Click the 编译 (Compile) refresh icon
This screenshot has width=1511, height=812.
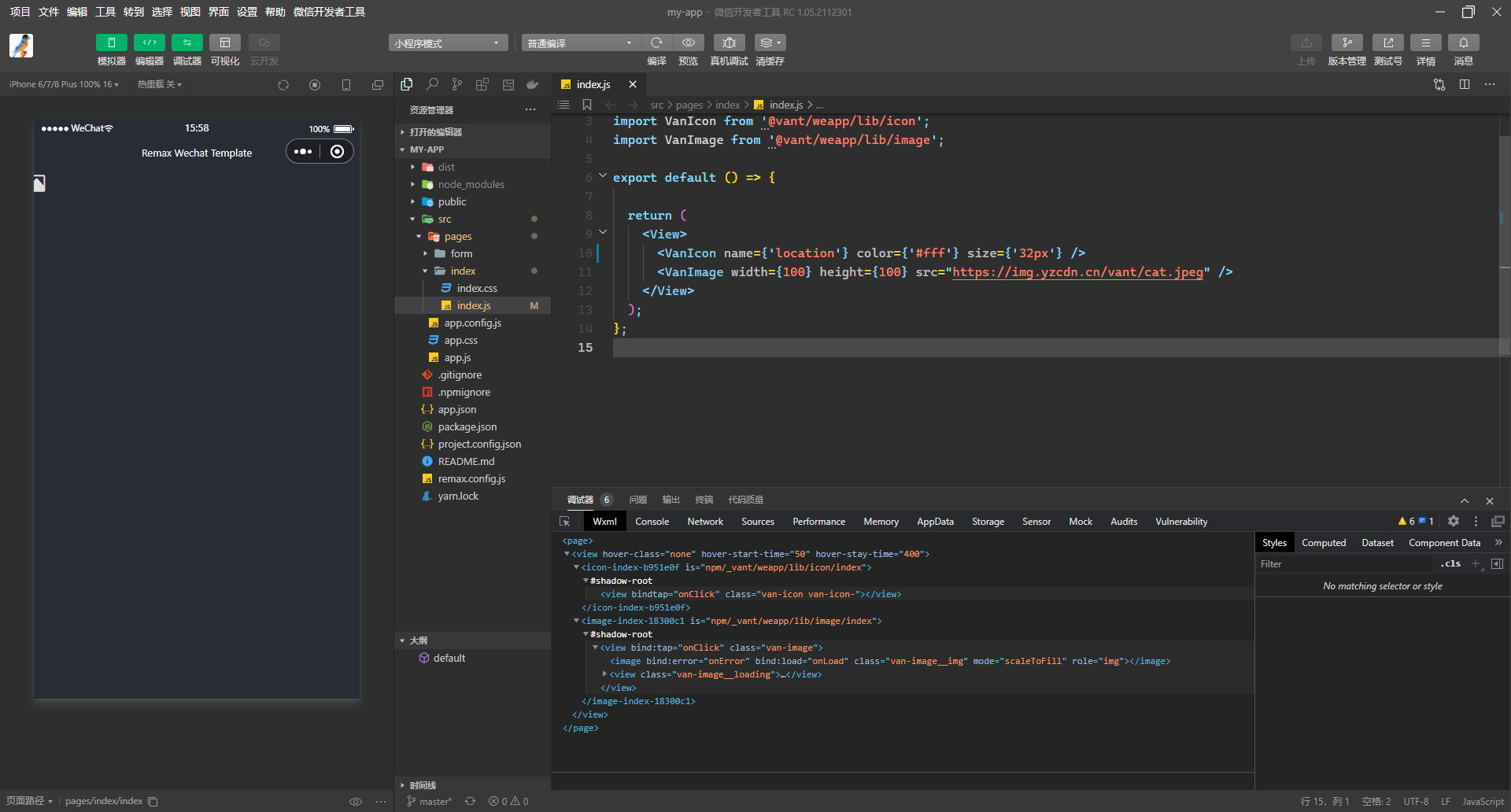(x=656, y=42)
